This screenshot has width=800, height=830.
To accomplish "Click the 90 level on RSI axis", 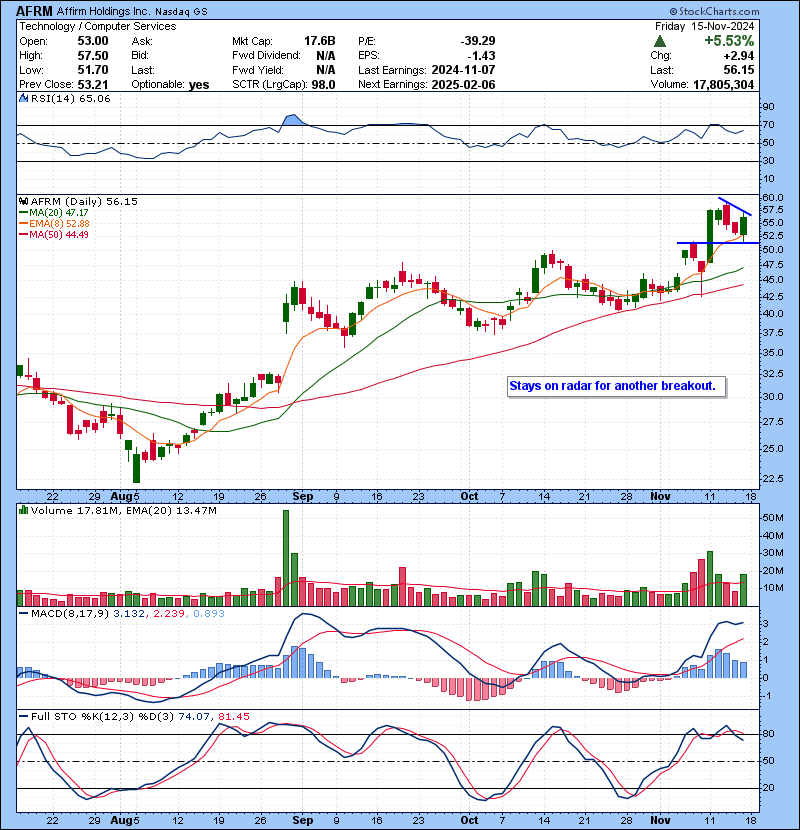I will [768, 107].
